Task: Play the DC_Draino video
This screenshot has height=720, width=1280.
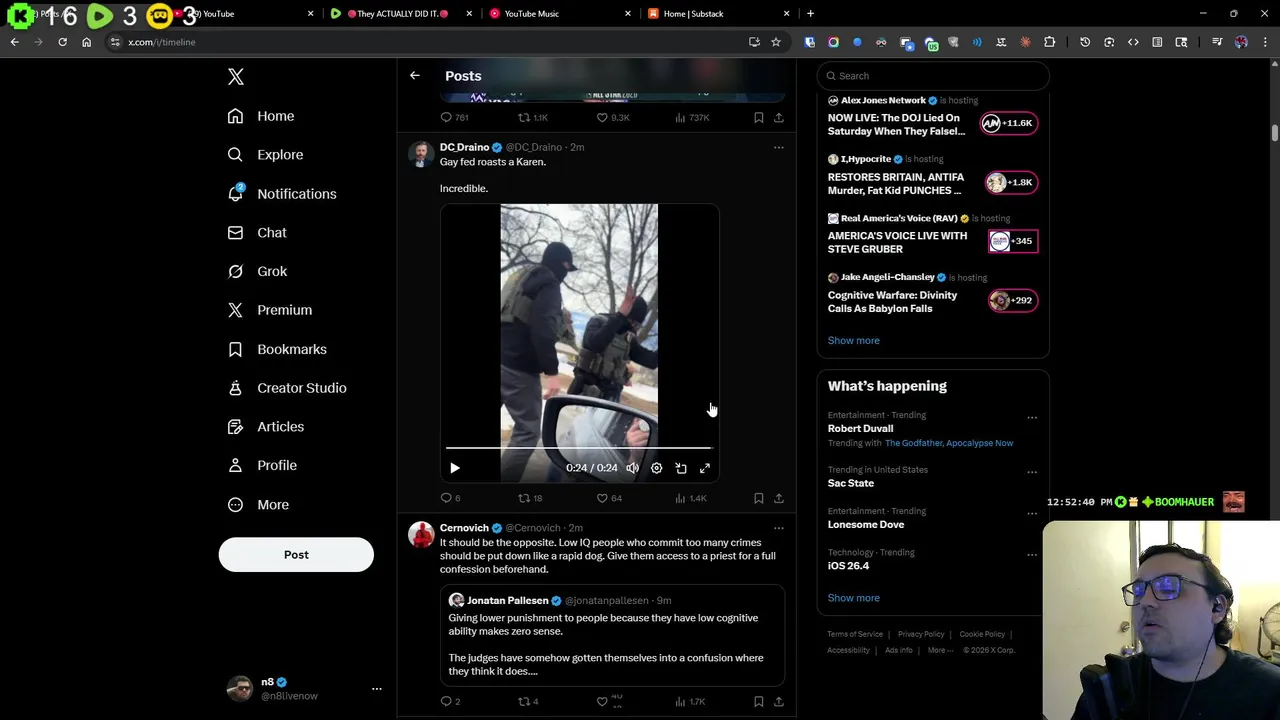Action: 455,468
